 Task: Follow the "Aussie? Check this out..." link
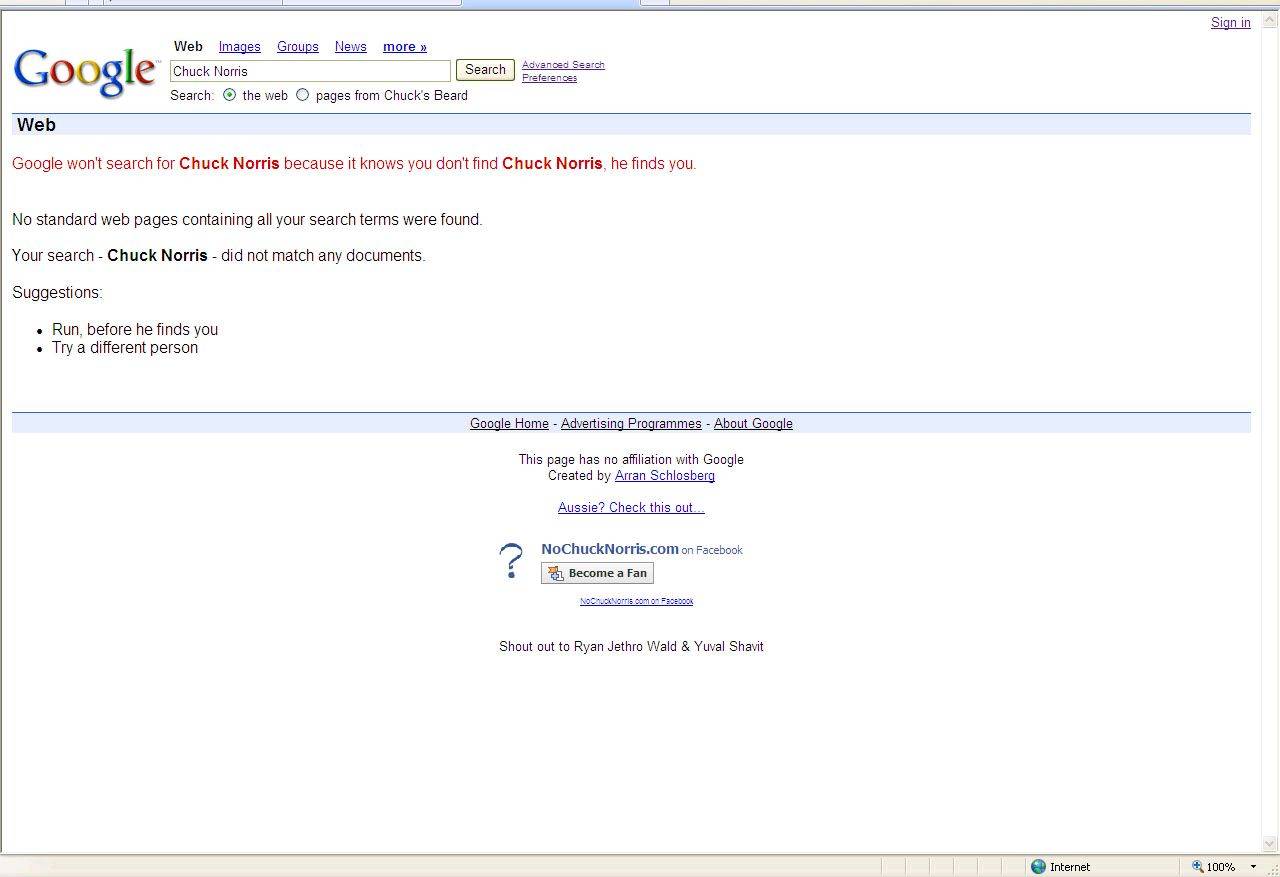tap(631, 508)
